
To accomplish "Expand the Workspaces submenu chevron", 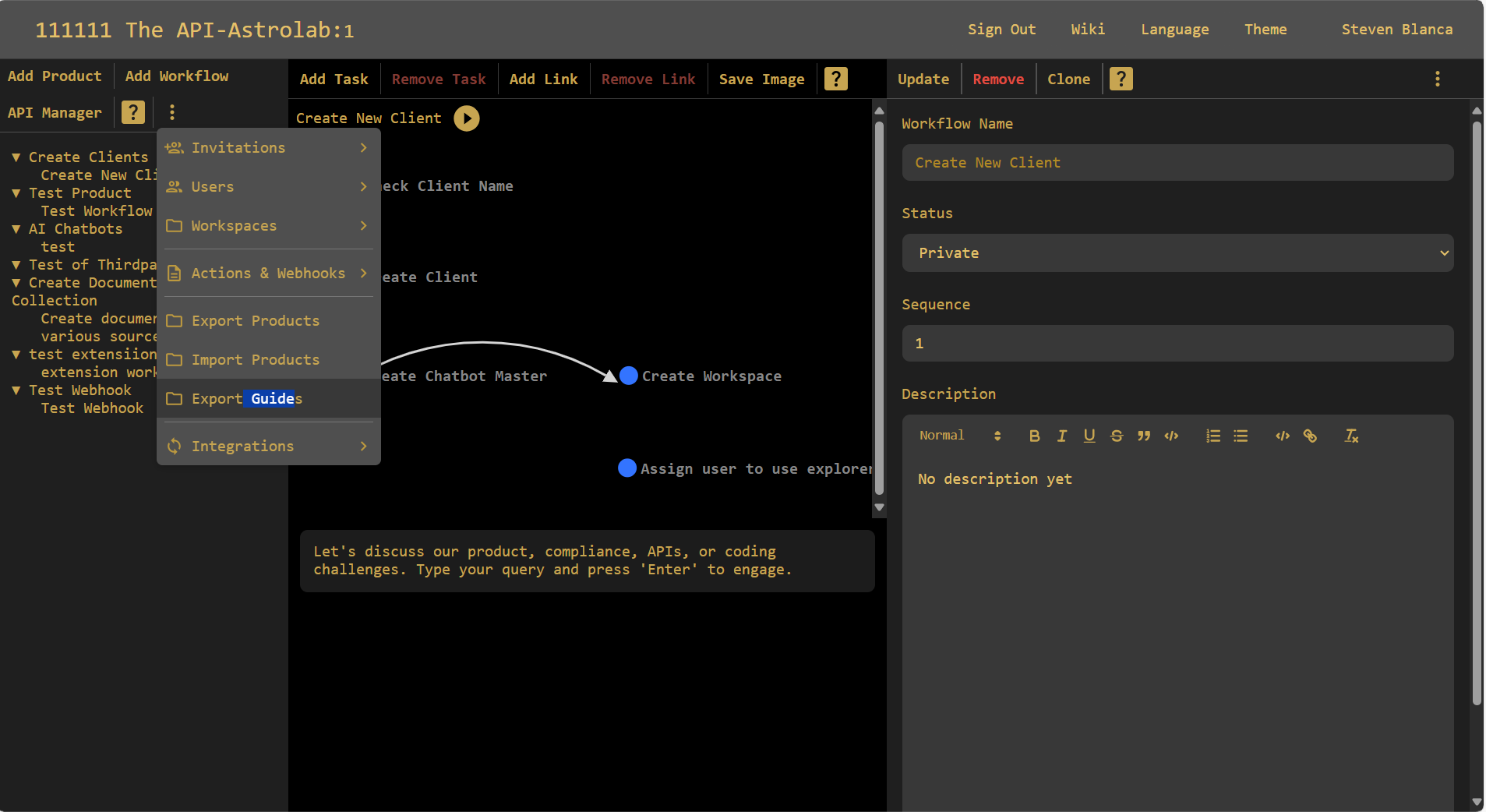I will (362, 225).
